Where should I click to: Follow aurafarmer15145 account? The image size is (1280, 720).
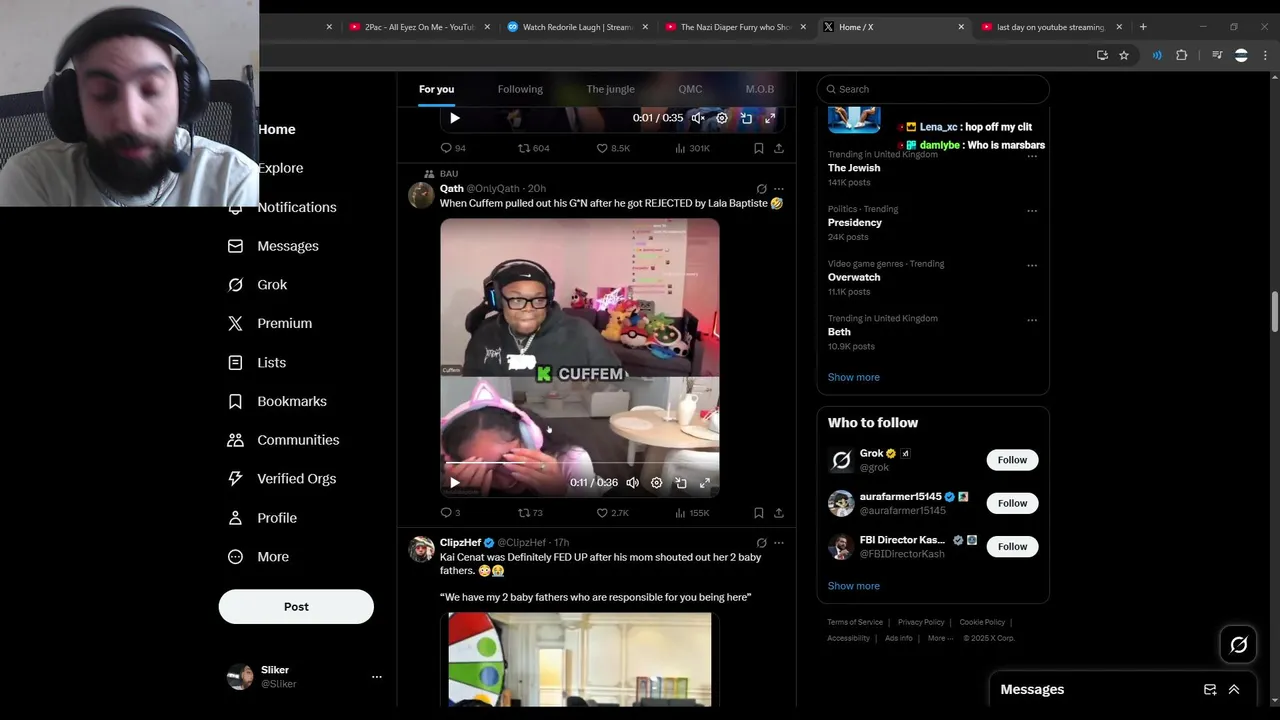[x=1012, y=503]
